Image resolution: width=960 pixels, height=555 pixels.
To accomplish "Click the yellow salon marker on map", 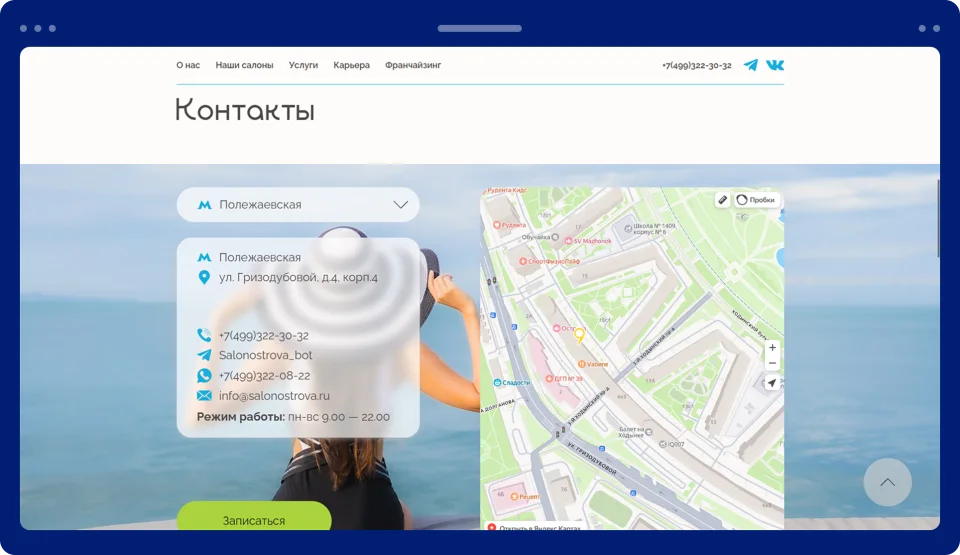I will click(579, 336).
